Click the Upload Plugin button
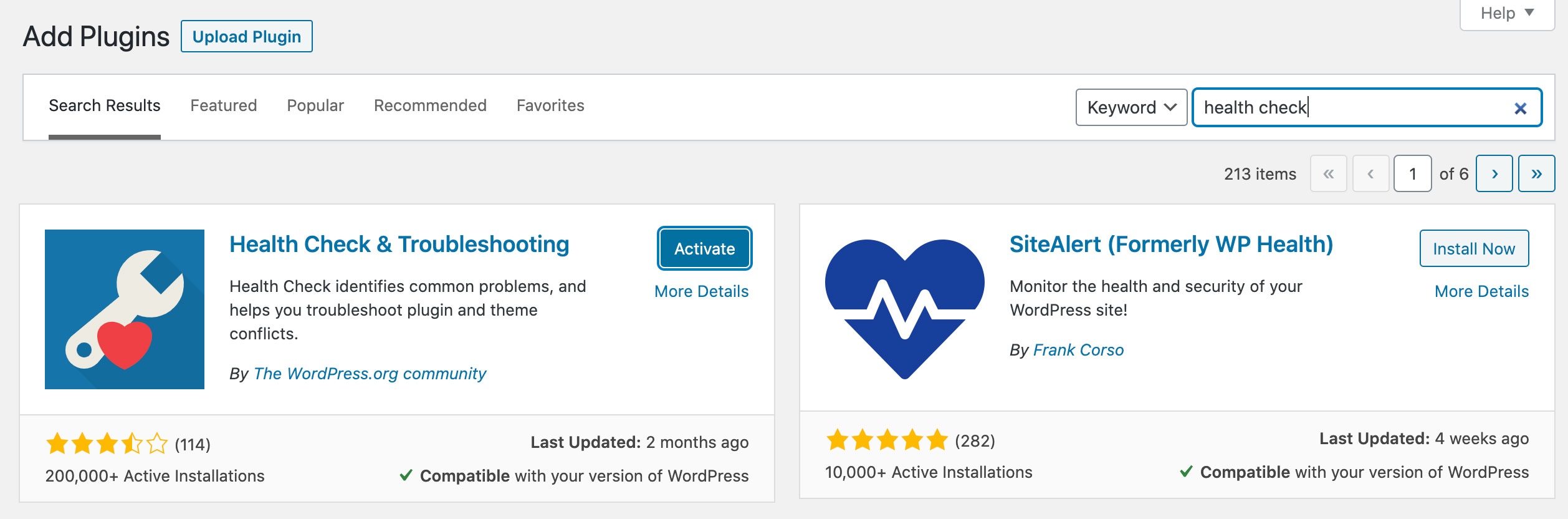This screenshot has height=519, width=1568. click(x=247, y=36)
